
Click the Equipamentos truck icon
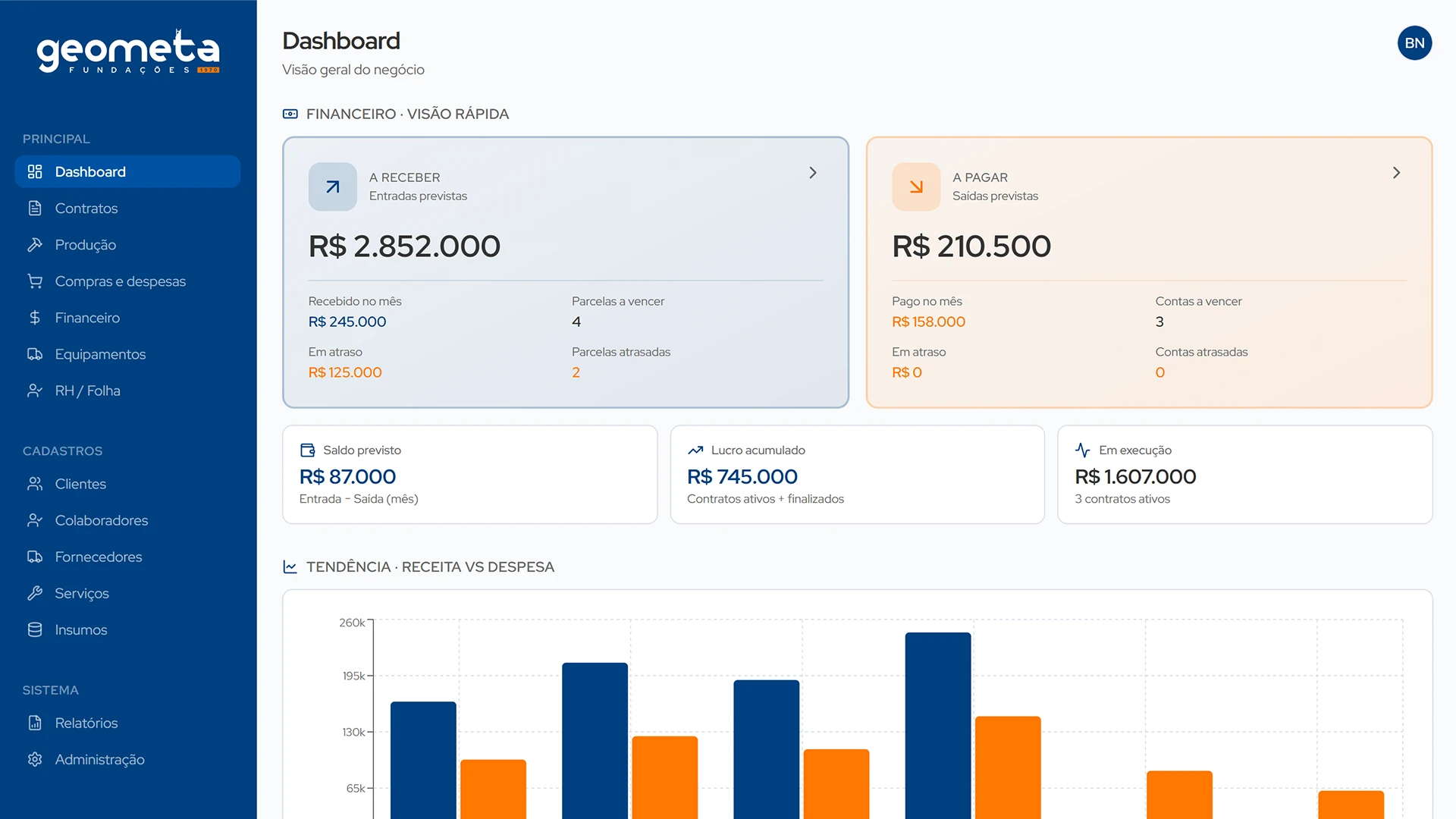pyautogui.click(x=35, y=354)
